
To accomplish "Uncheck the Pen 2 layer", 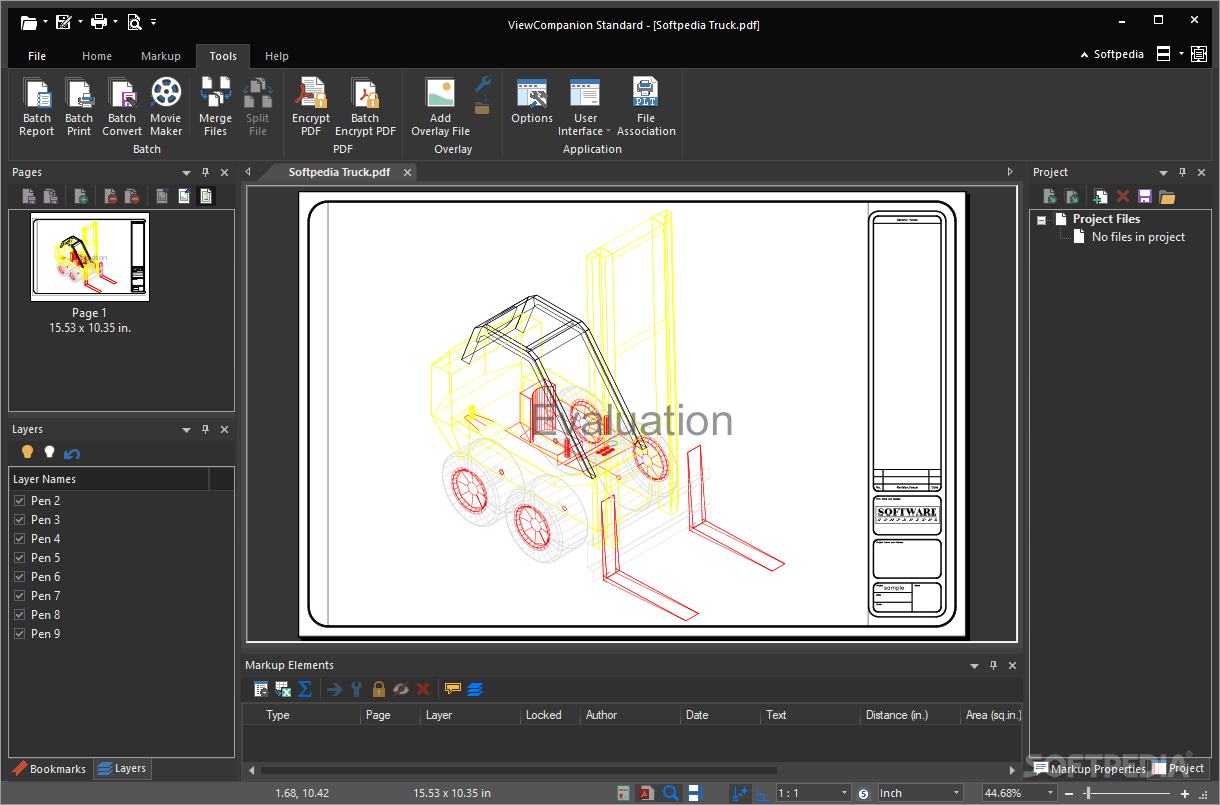I will 19,500.
